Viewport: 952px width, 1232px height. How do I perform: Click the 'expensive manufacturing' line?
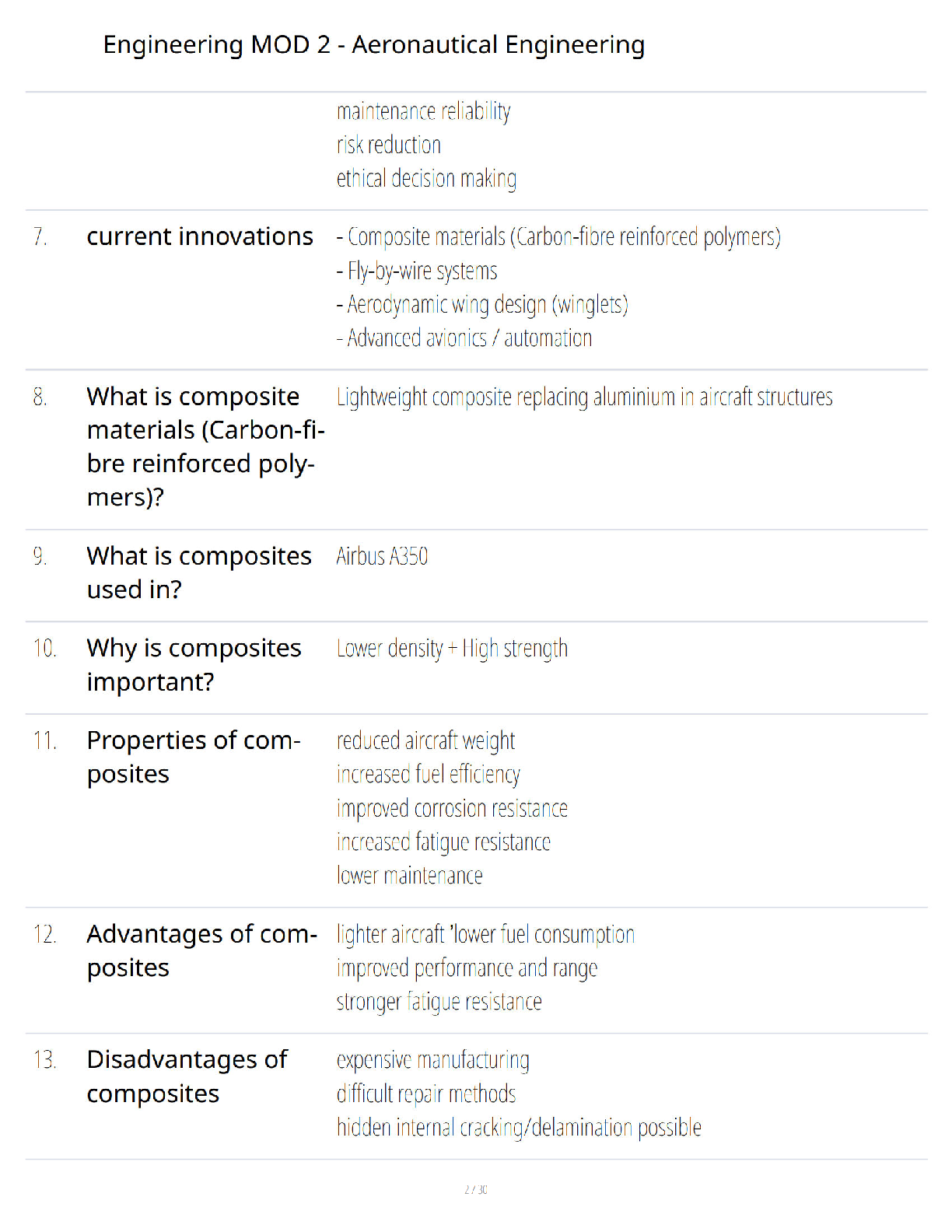pos(433,1060)
